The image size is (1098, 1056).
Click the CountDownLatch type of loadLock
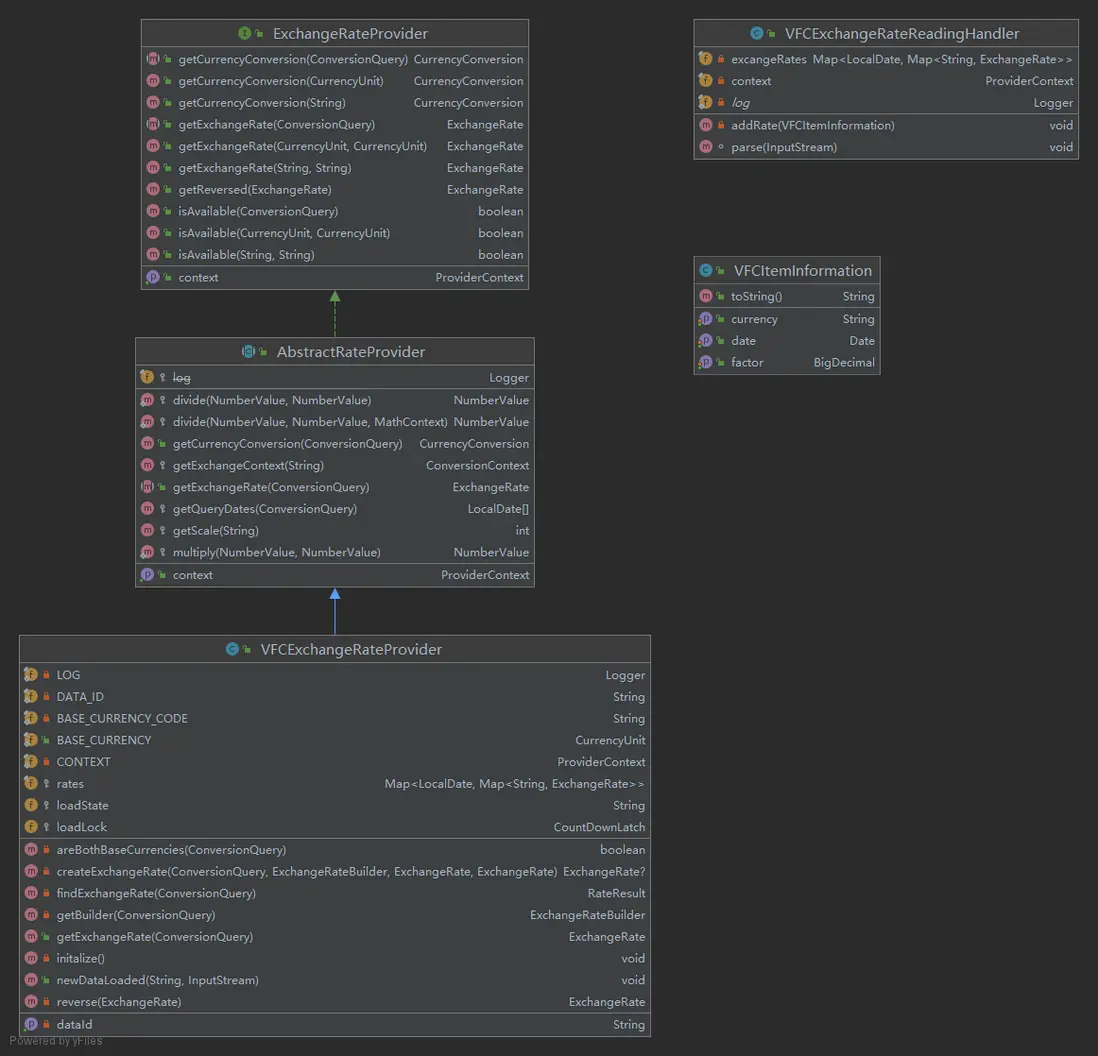tap(599, 827)
